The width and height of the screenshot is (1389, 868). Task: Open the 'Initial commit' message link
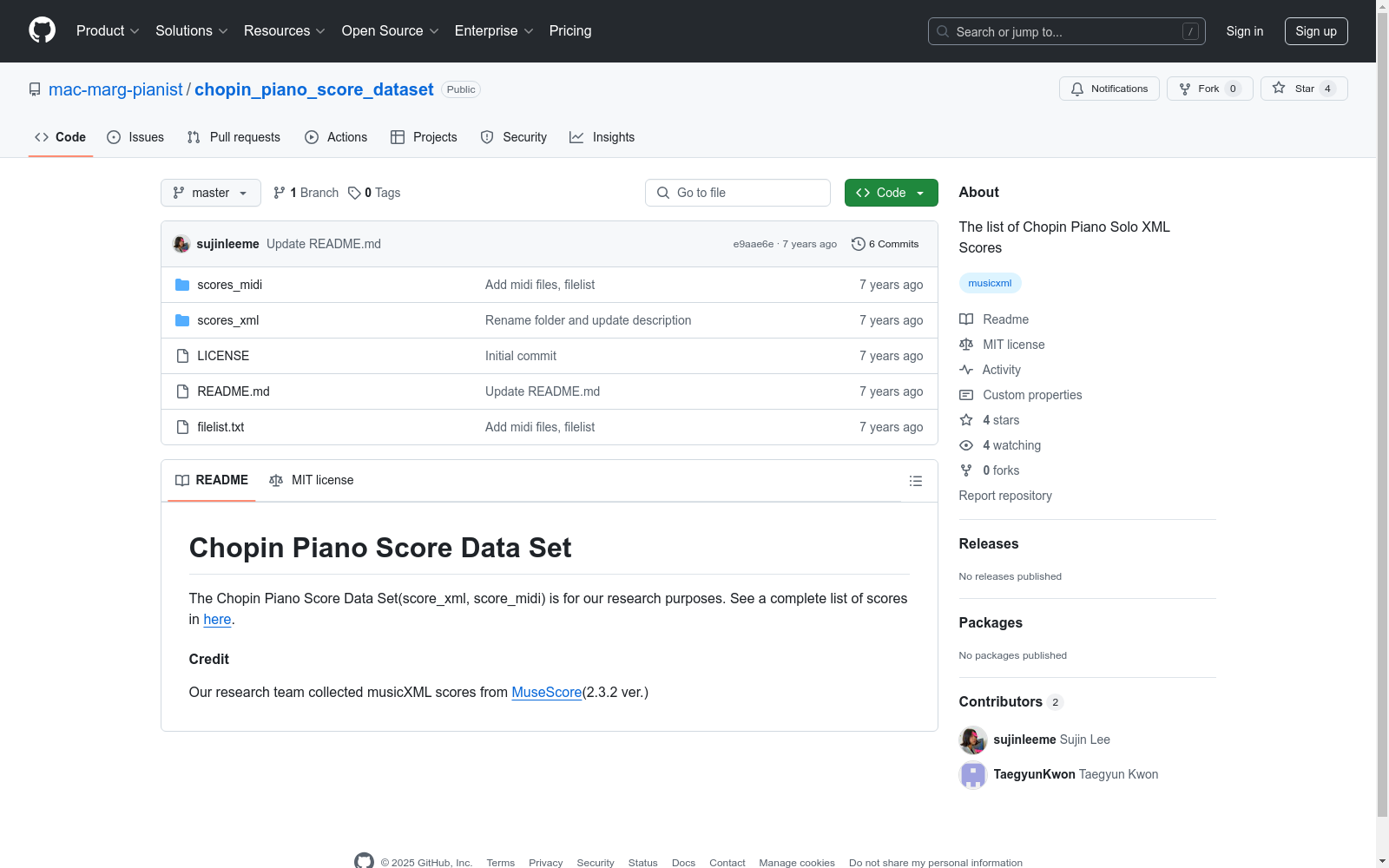521,356
